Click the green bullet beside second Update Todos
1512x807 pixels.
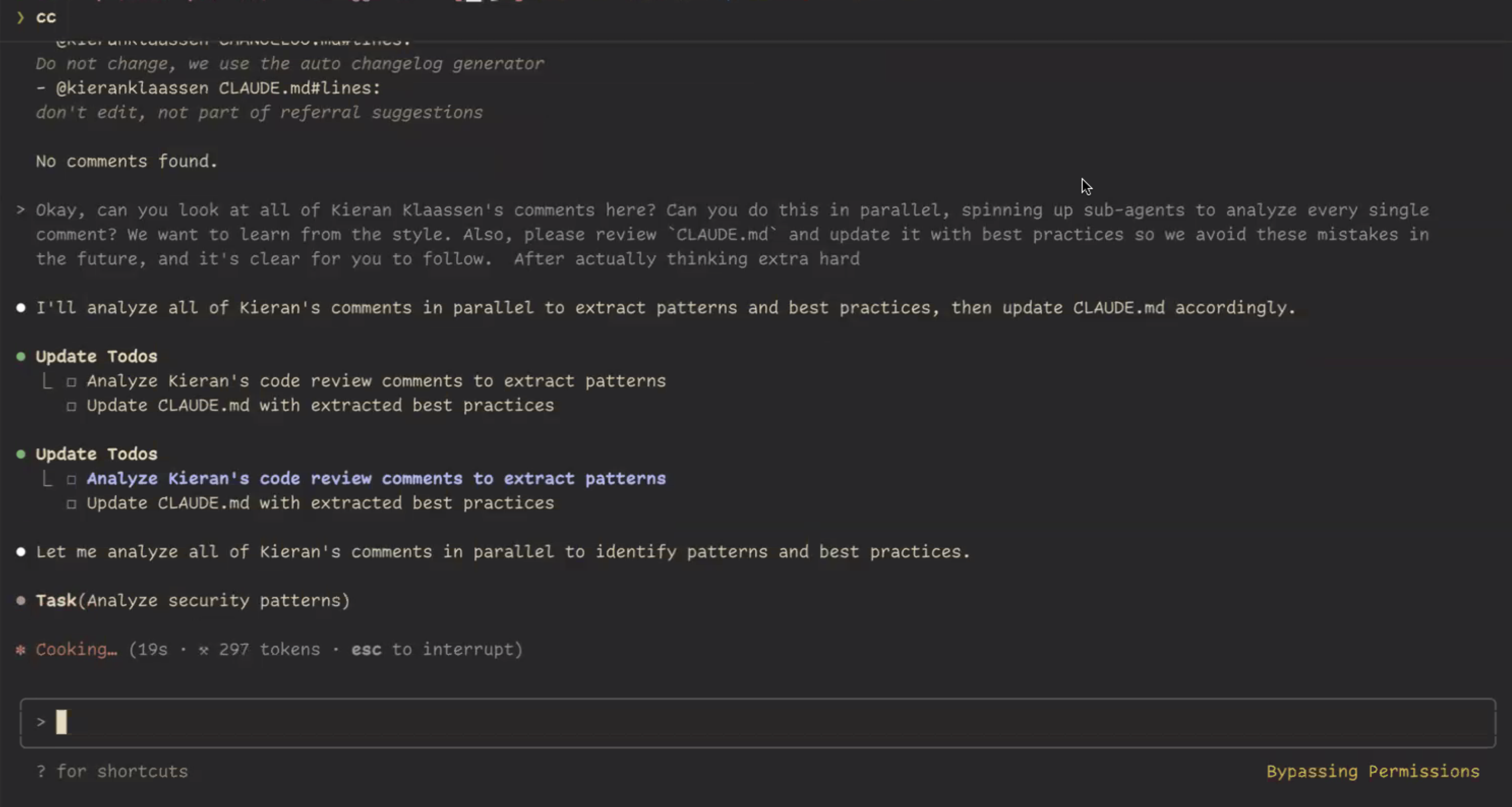[21, 454]
